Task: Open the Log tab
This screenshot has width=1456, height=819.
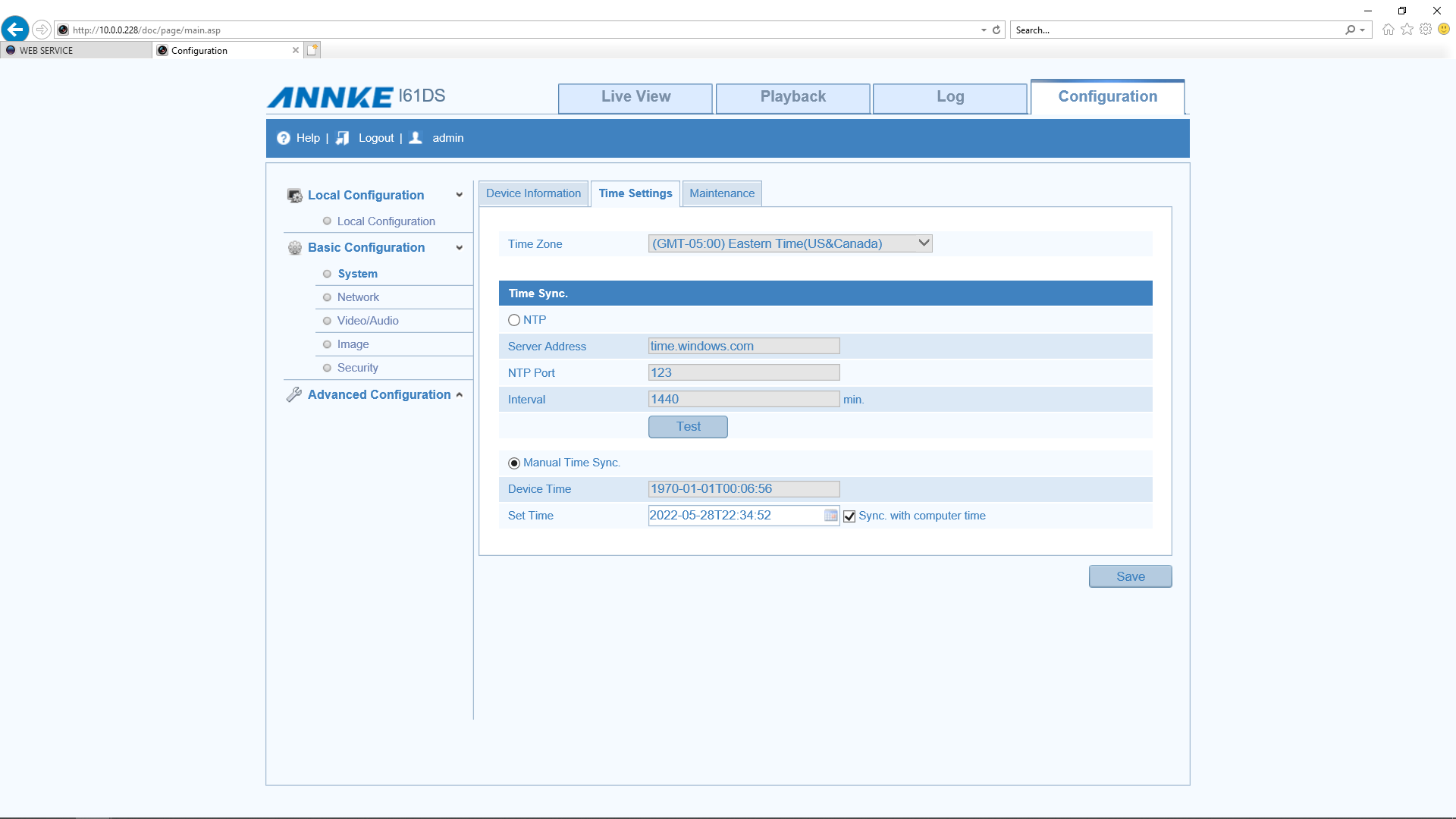Action: [950, 98]
